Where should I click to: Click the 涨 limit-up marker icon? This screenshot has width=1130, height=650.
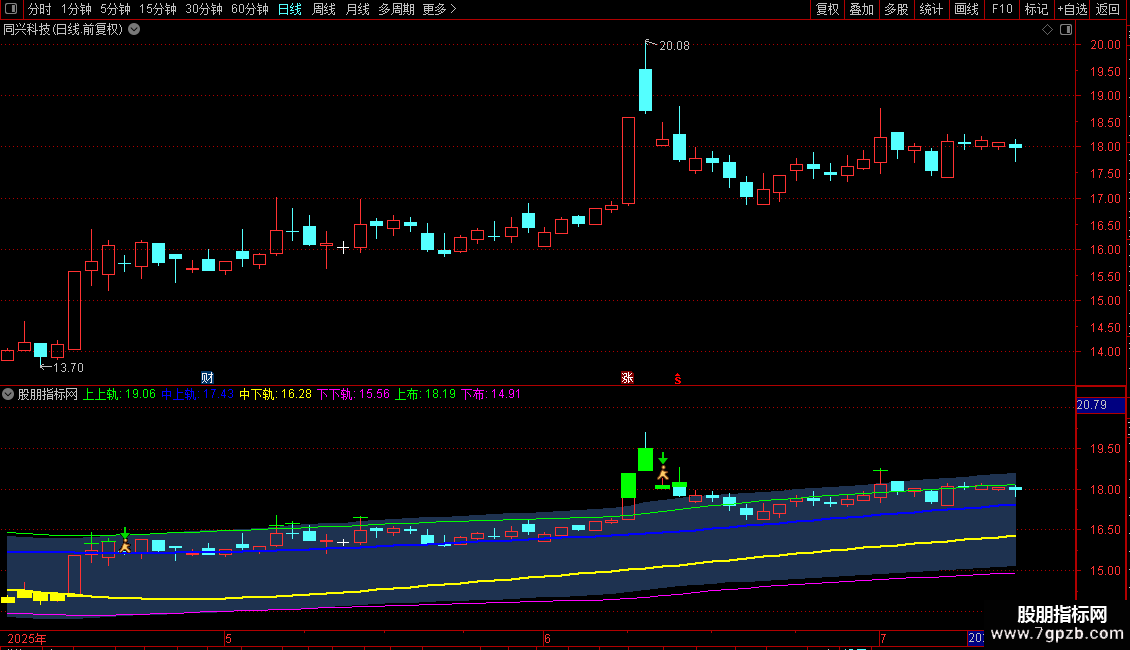coord(628,378)
